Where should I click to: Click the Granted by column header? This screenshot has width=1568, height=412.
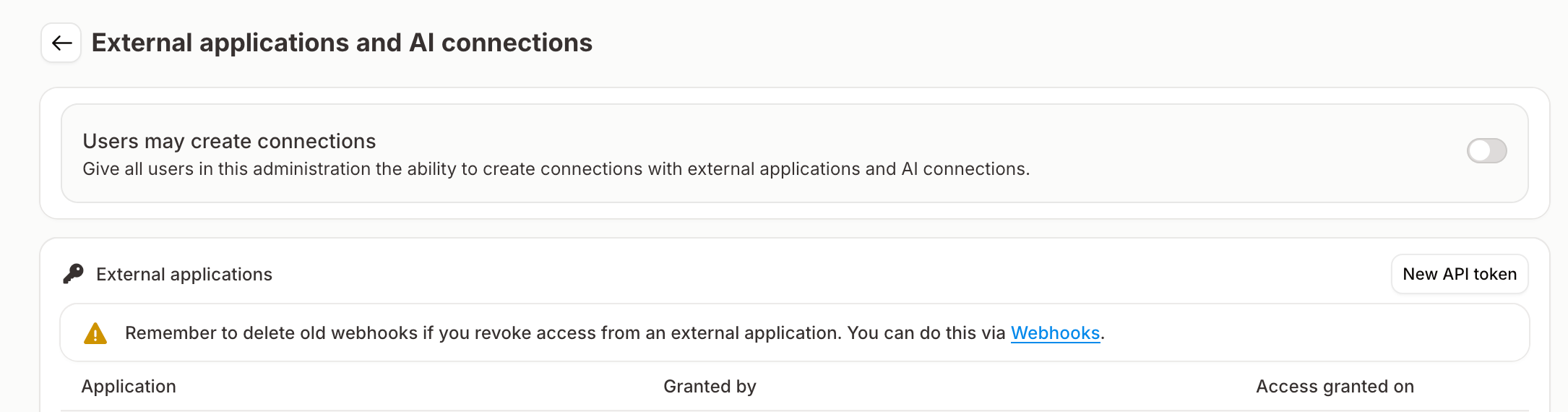[710, 387]
